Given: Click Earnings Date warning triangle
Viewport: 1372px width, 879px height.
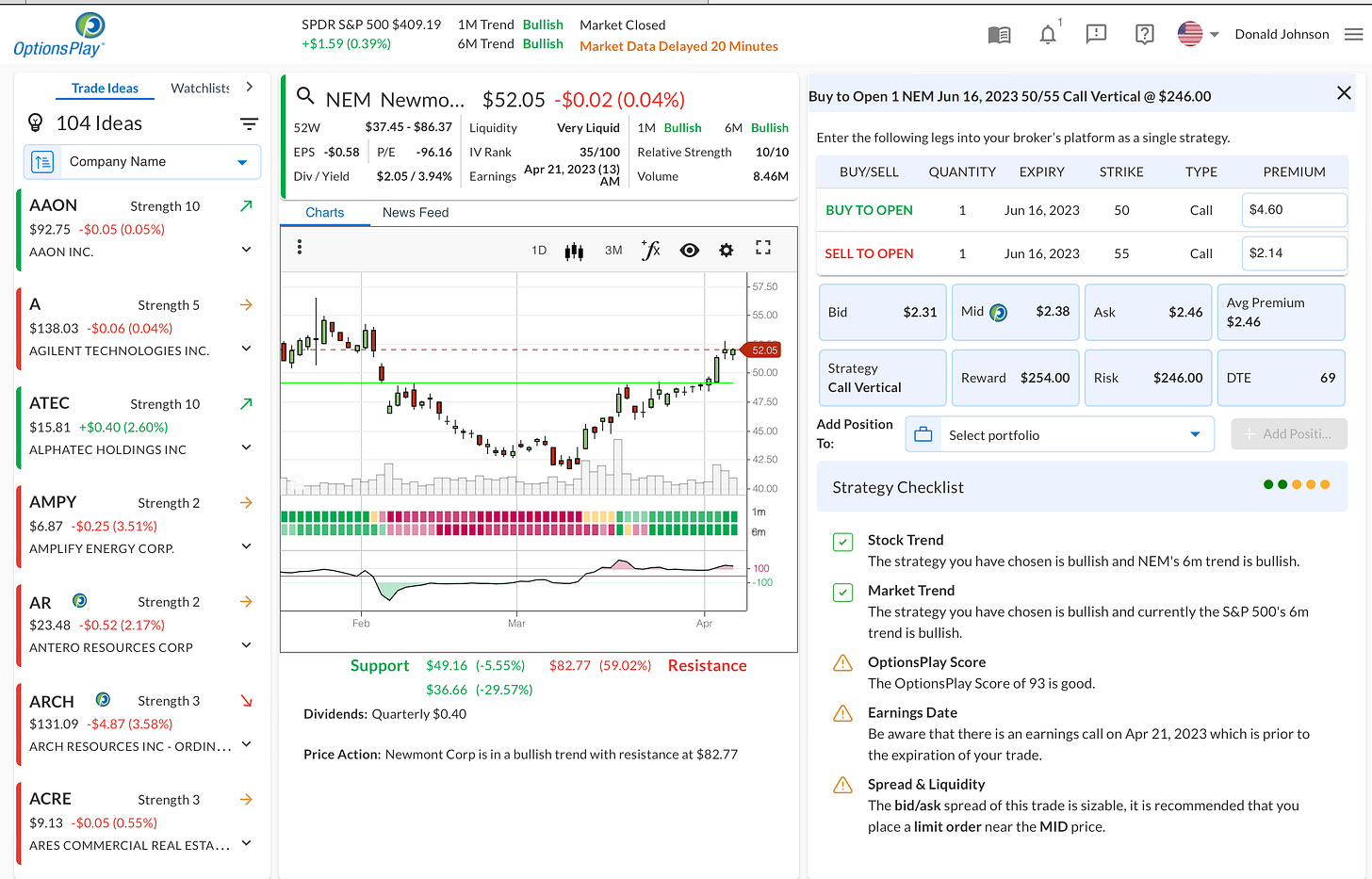Looking at the screenshot, I should [x=843, y=713].
